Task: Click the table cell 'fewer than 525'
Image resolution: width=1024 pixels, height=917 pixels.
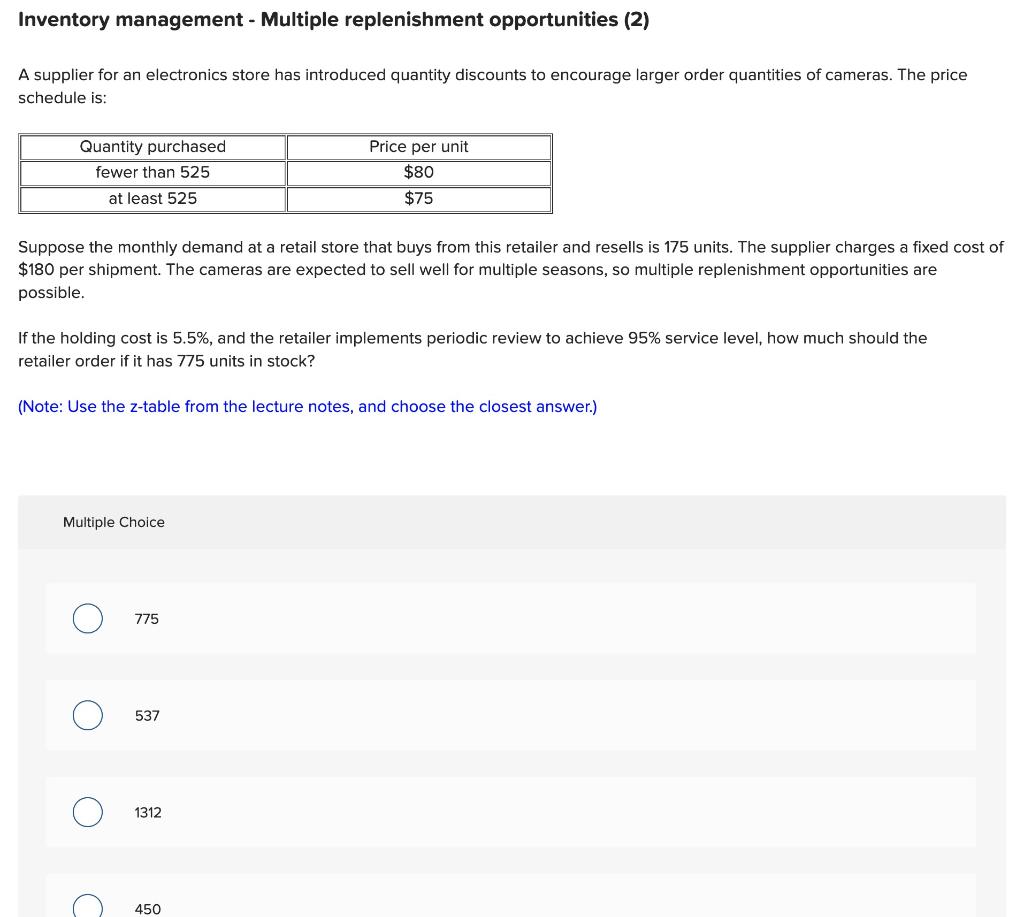Action: [x=152, y=172]
